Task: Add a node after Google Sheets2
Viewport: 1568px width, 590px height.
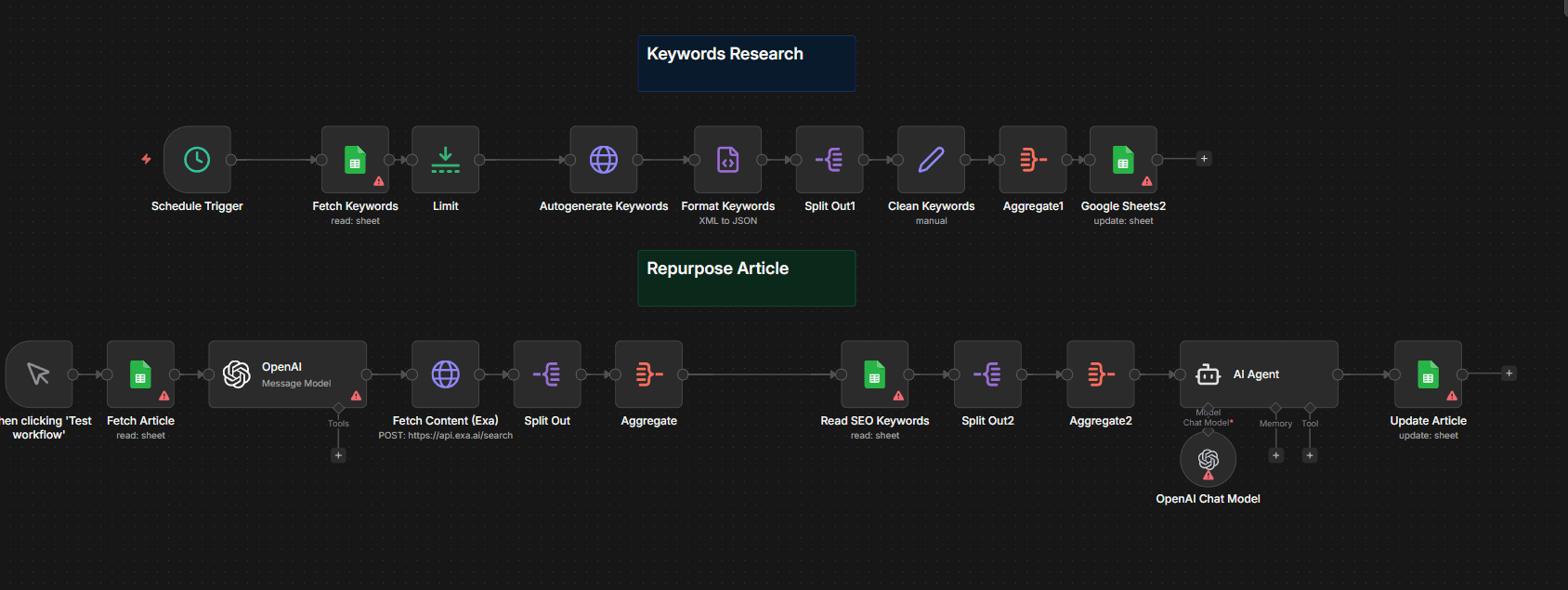Action: (x=1204, y=159)
